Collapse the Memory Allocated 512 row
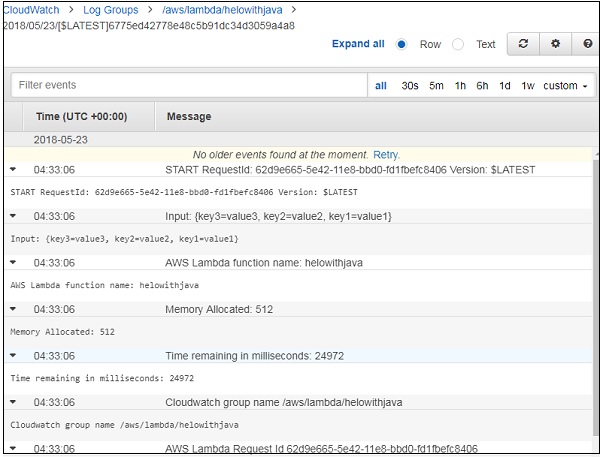 point(13,310)
